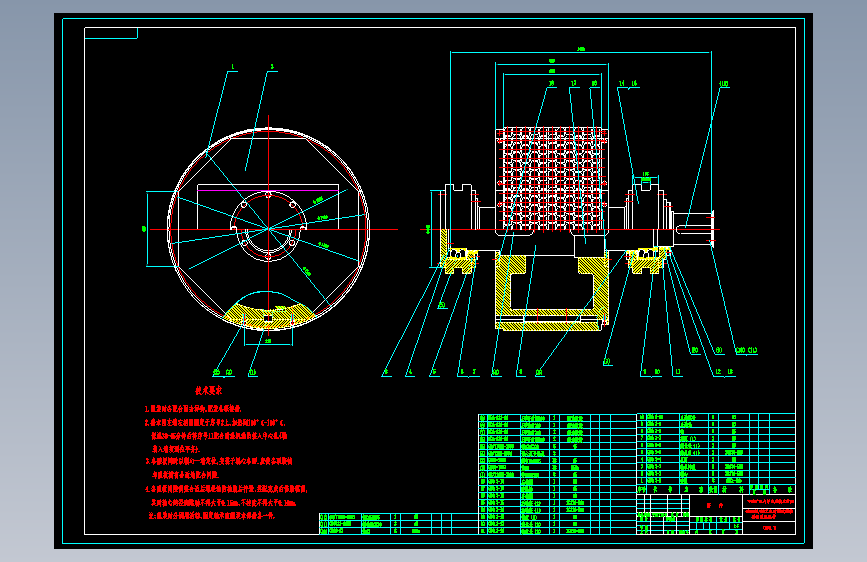Click the topmost overall width dimension line
The height and width of the screenshot is (562, 867).
coord(581,52)
